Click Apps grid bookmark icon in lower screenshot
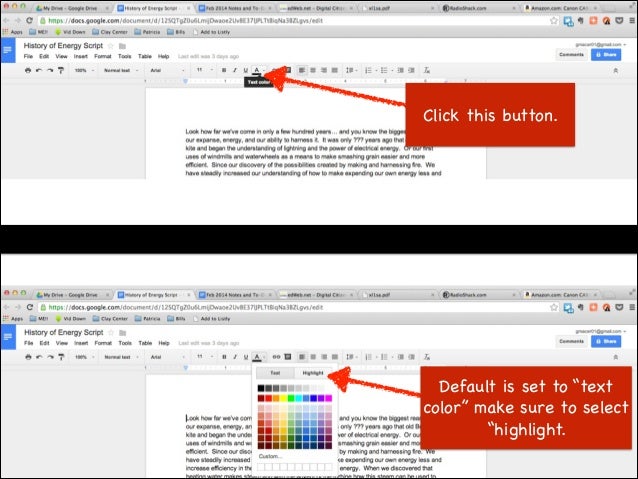 [5, 318]
